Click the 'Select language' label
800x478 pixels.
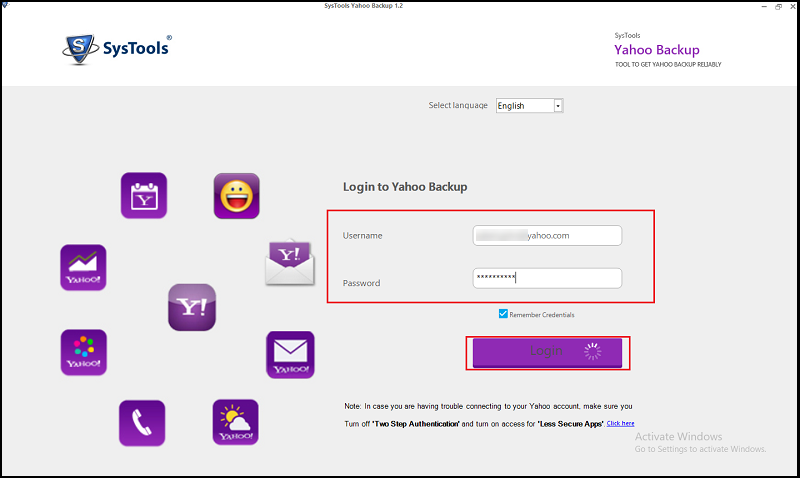pyautogui.click(x=458, y=105)
